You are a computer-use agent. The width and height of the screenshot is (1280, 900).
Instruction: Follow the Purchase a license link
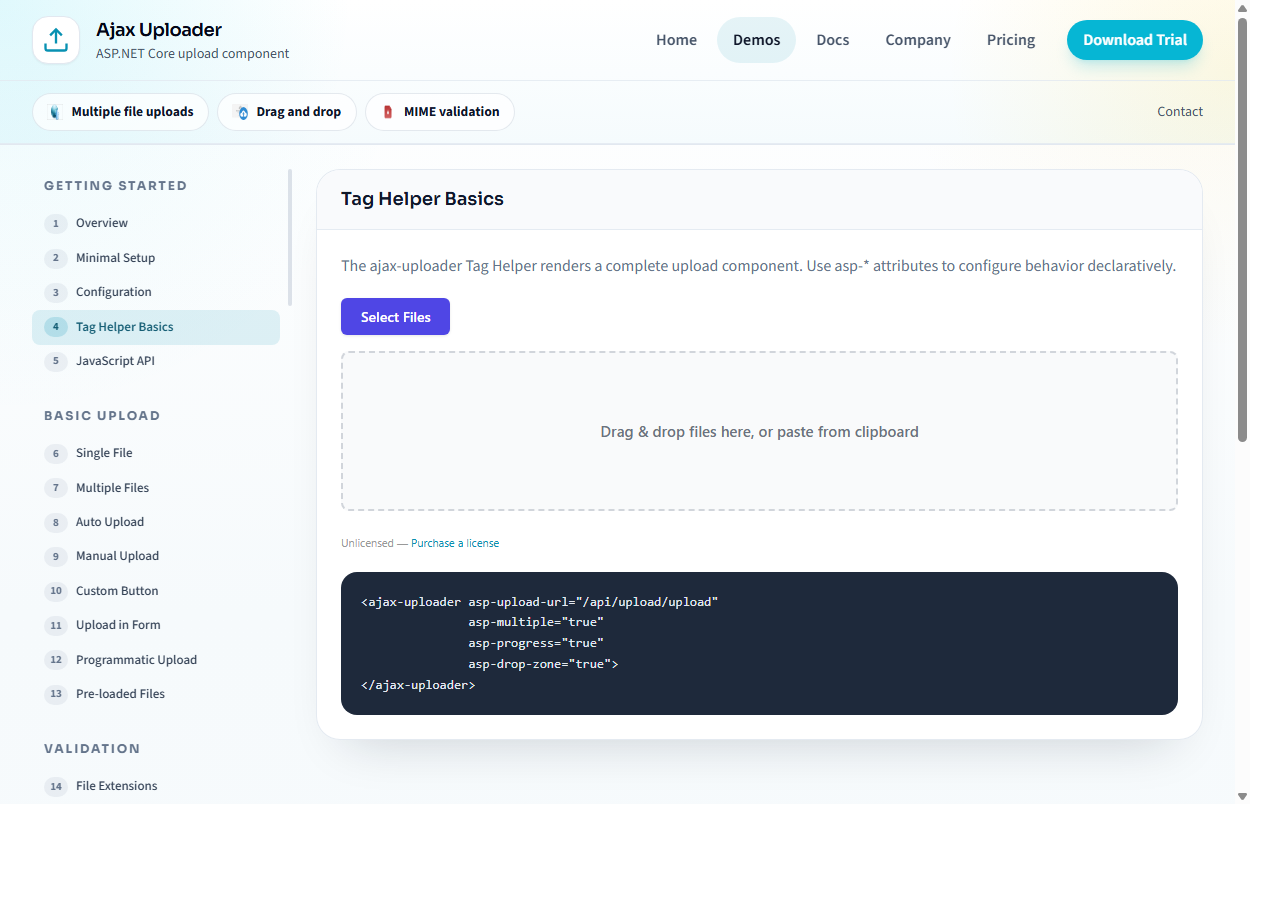455,543
